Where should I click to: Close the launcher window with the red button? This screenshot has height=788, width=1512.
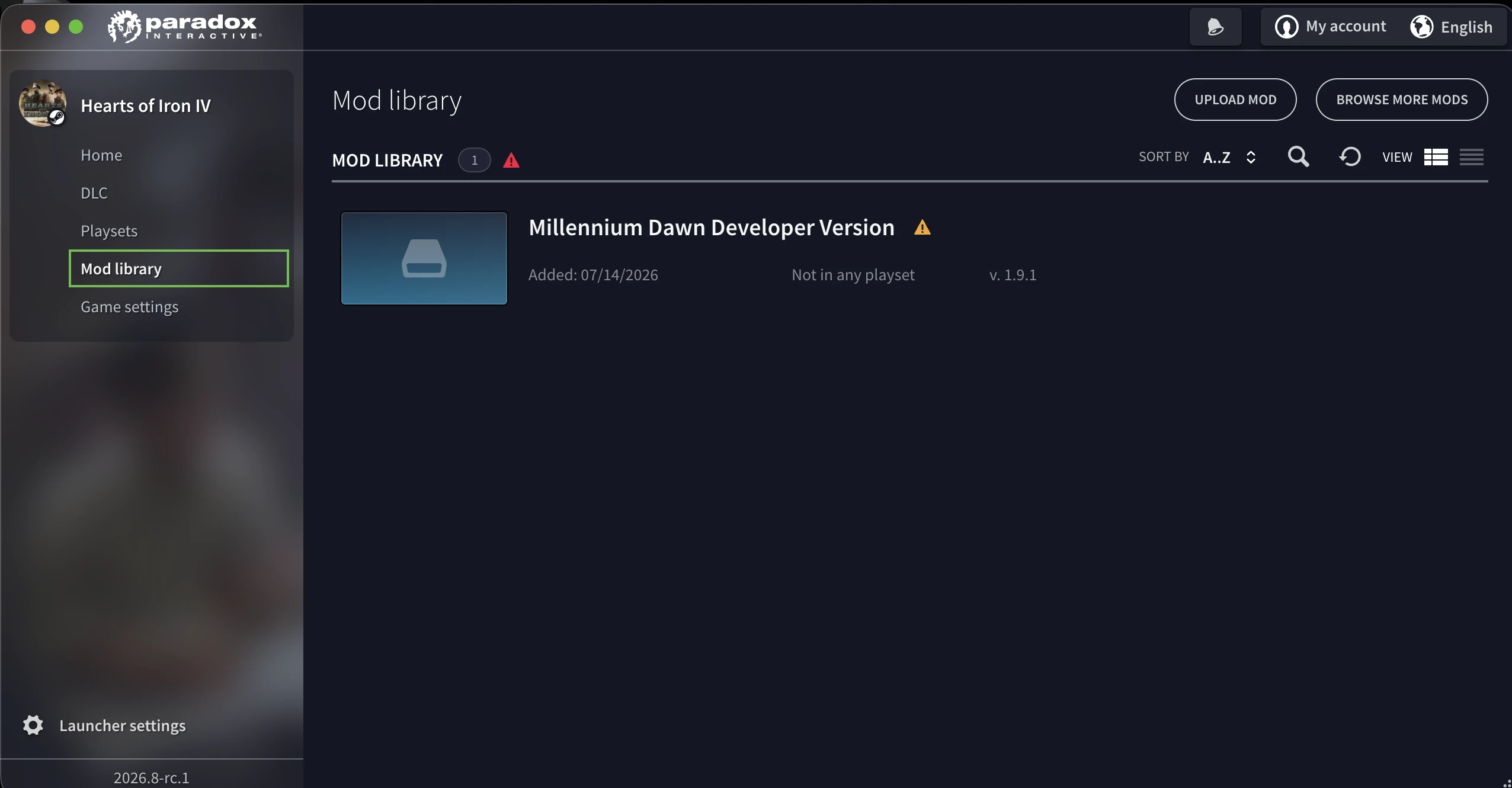click(28, 27)
